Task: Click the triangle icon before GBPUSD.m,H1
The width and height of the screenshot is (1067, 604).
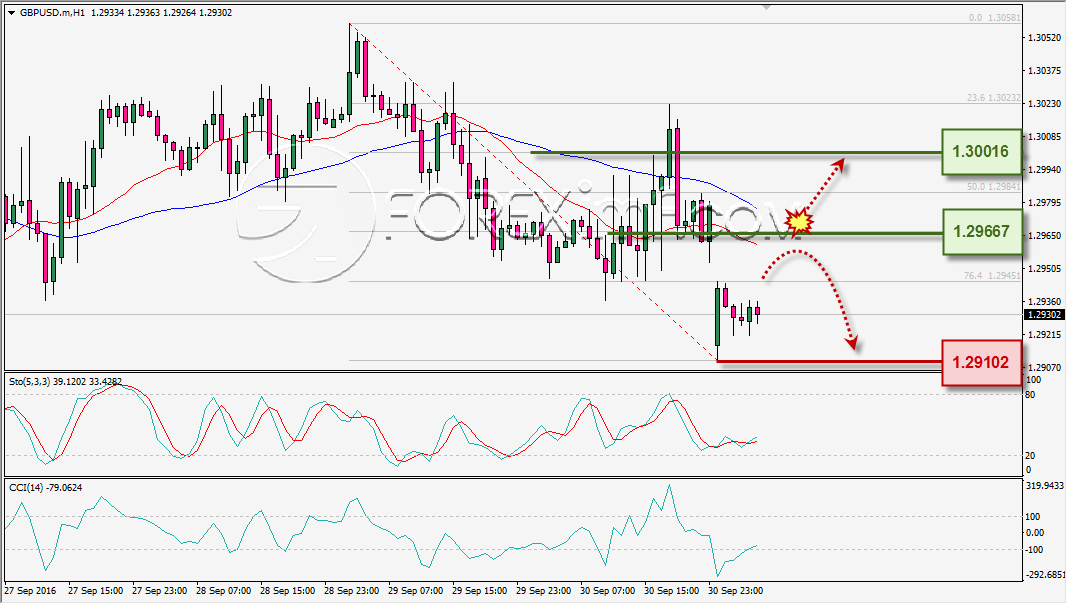Action: tap(12, 13)
